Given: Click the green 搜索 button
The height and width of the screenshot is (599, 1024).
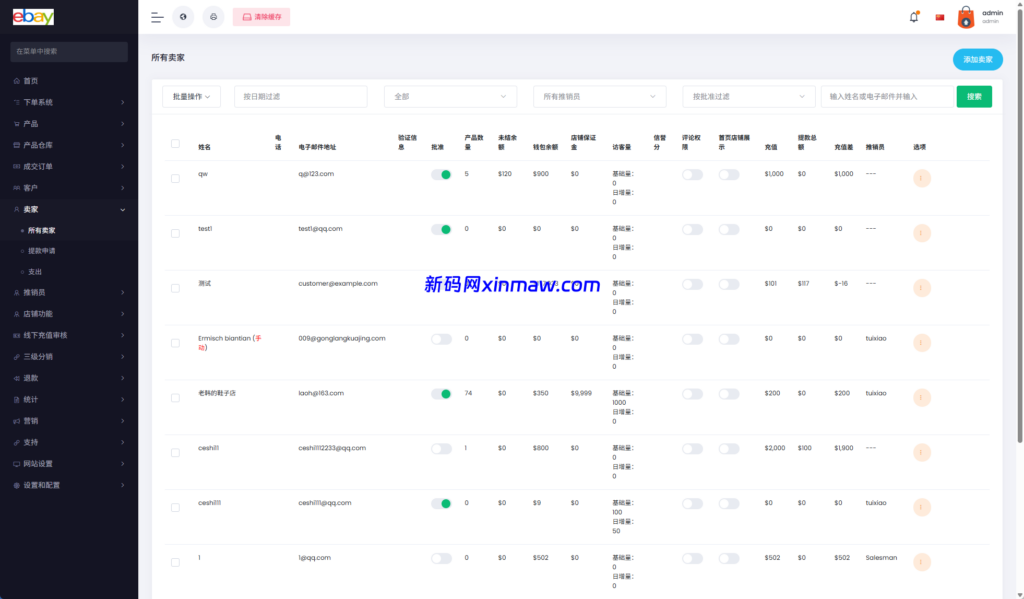Looking at the screenshot, I should tap(974, 96).
